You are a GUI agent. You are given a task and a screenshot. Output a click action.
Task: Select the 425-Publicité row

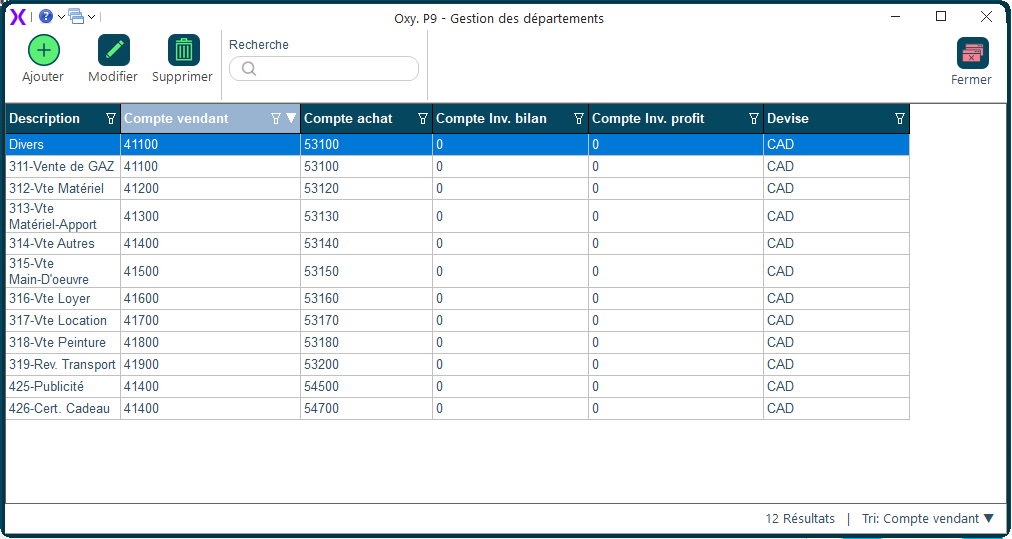pos(458,386)
